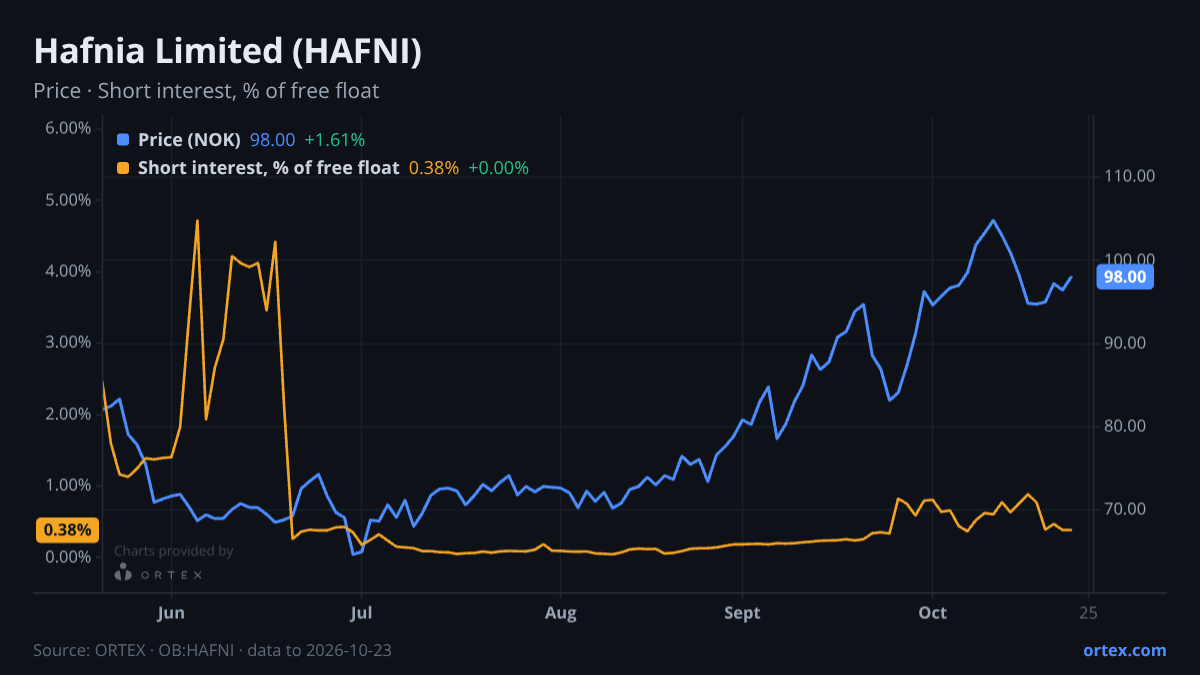Click the 4.00% left axis label
Image resolution: width=1200 pixels, height=675 pixels.
point(68,271)
